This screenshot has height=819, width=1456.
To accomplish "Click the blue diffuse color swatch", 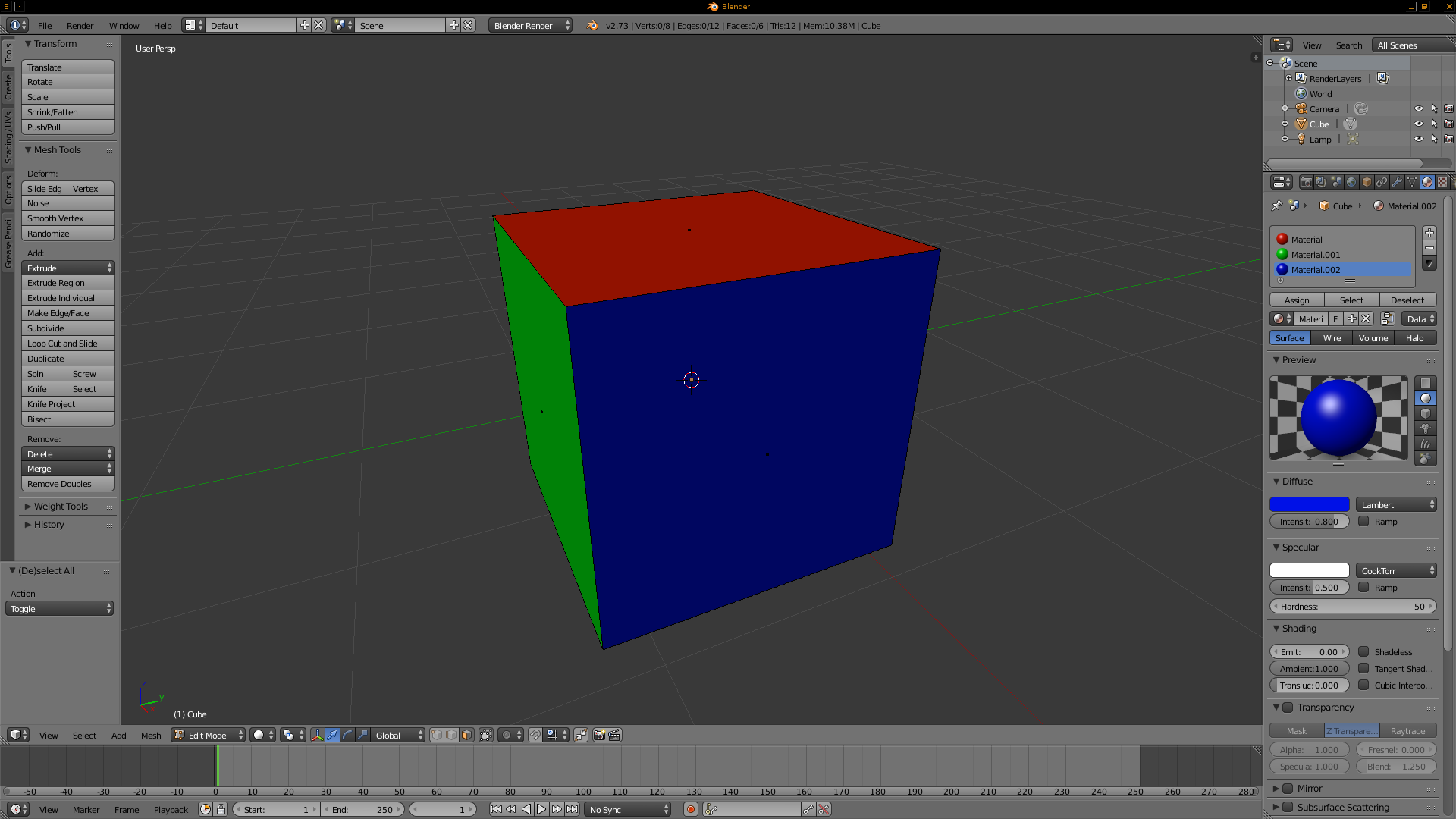I will pyautogui.click(x=1310, y=504).
